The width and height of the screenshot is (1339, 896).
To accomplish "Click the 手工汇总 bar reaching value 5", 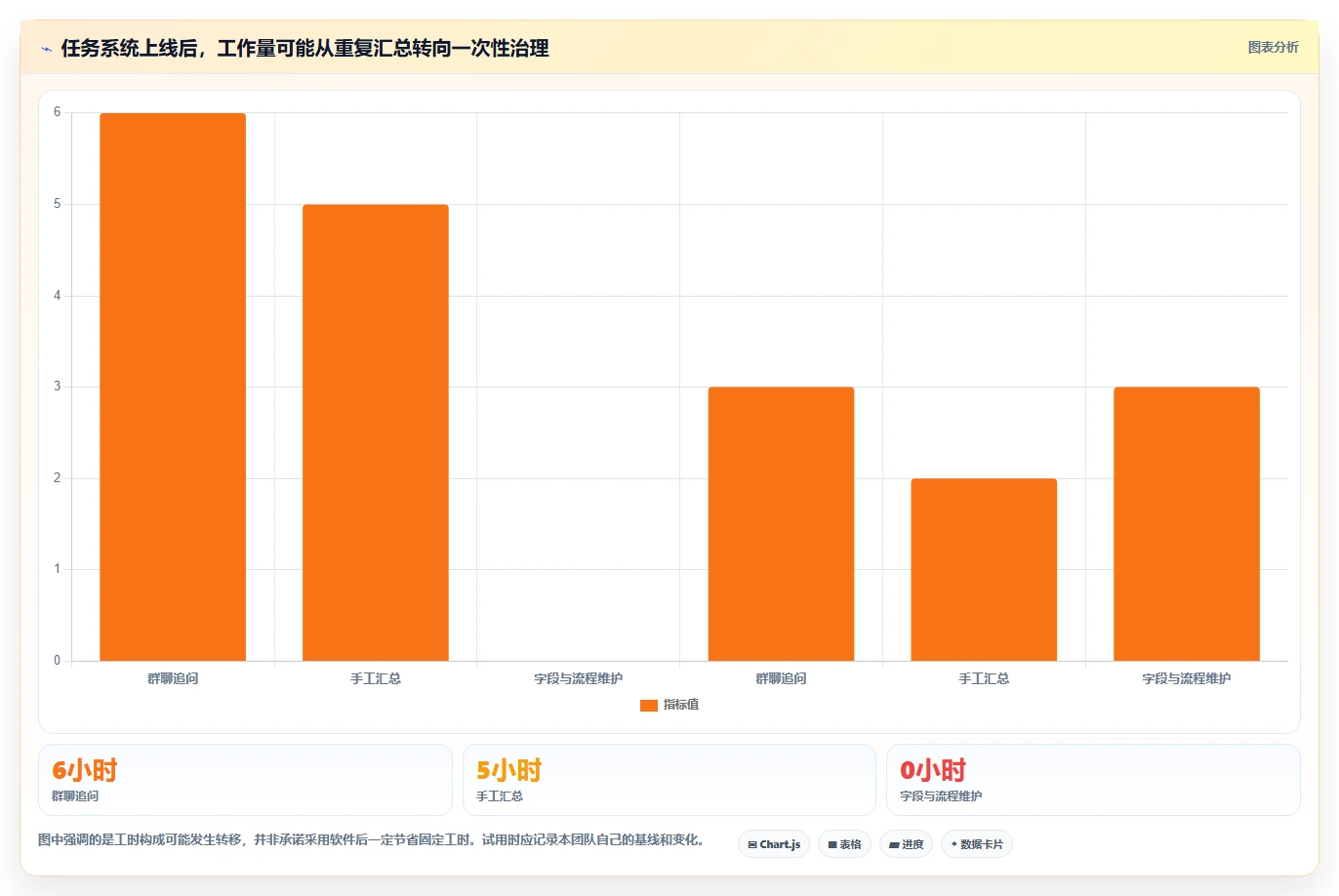I will pyautogui.click(x=376, y=432).
